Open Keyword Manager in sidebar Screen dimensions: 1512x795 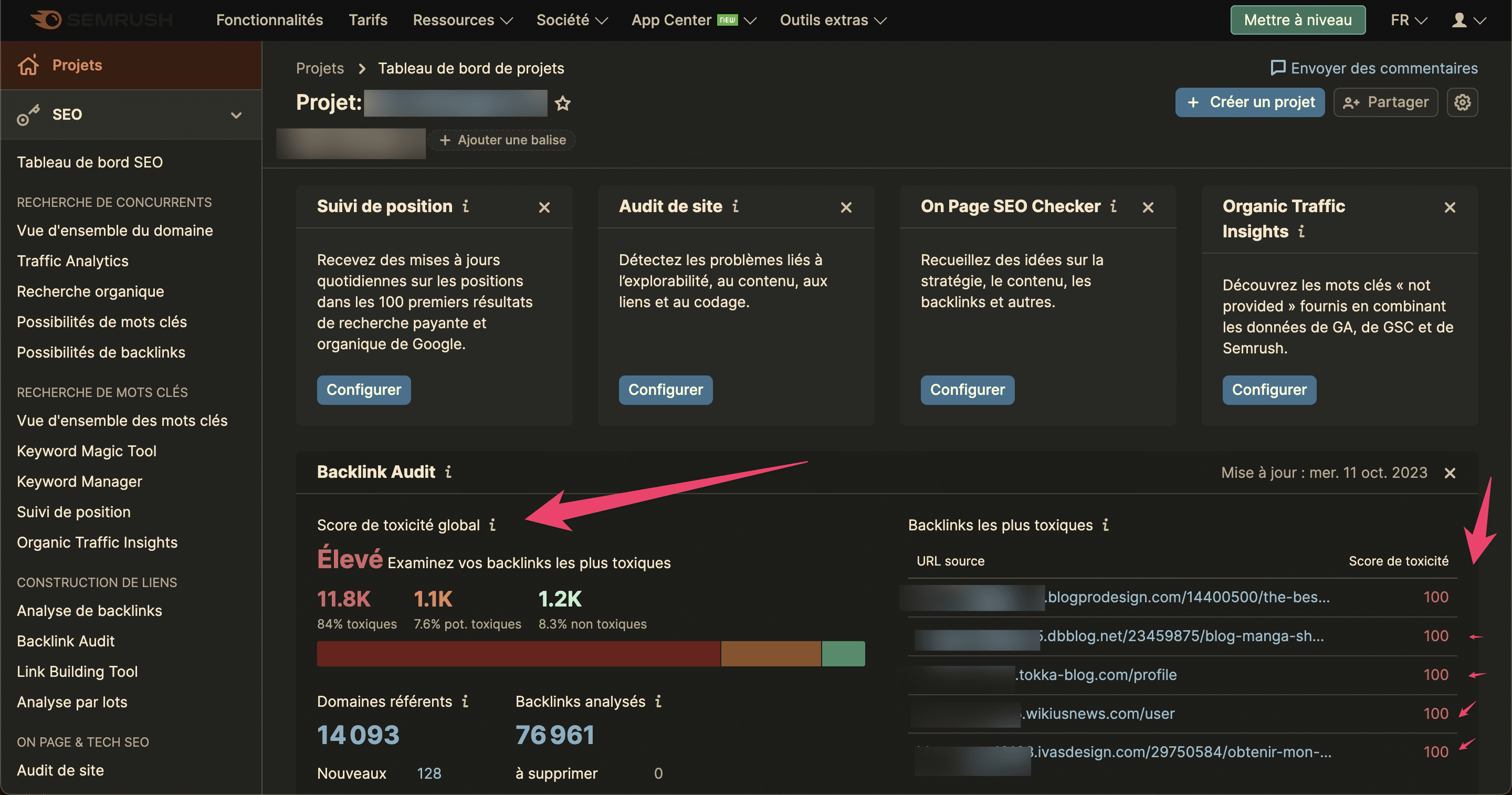click(x=80, y=482)
